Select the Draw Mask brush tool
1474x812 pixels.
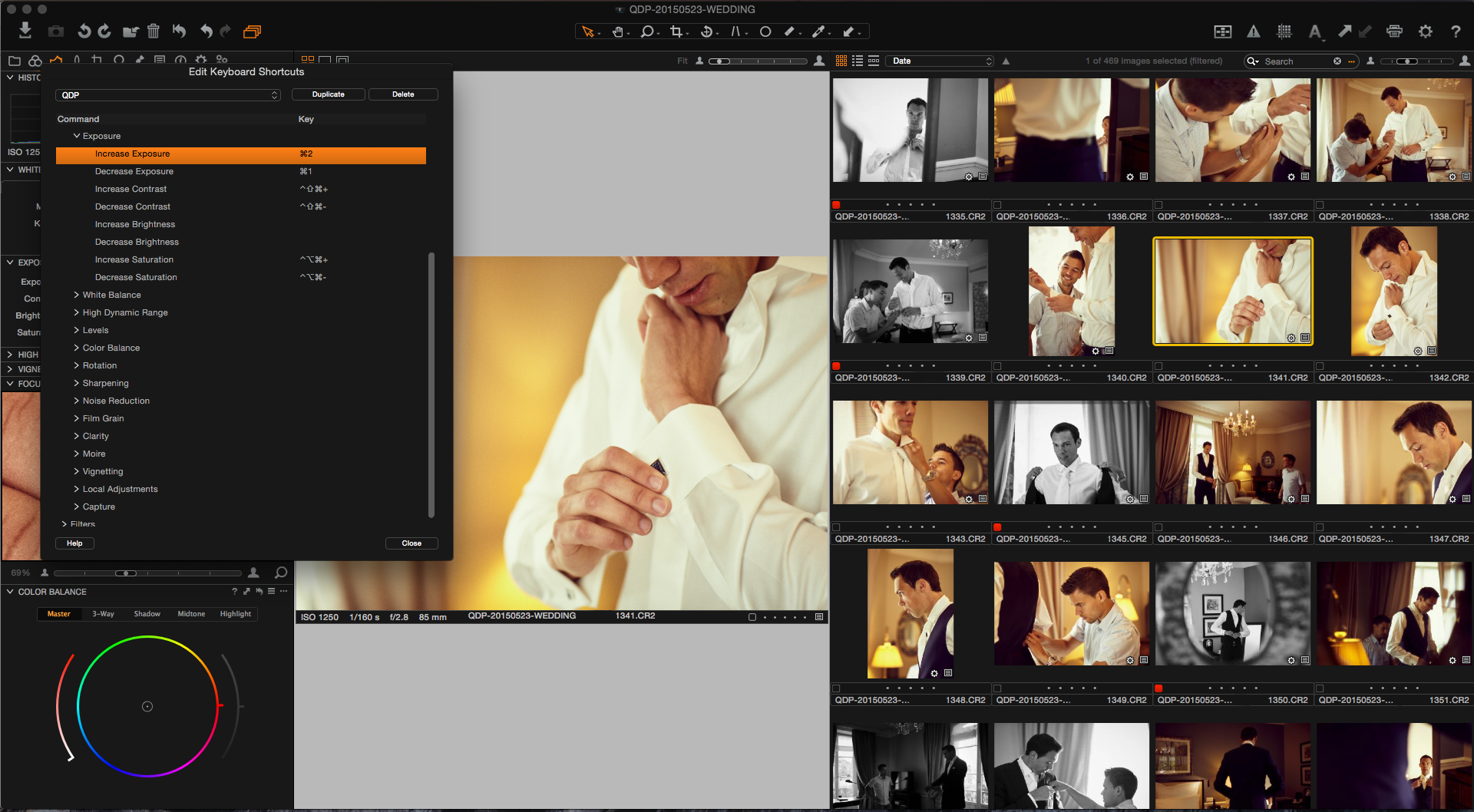tap(790, 31)
